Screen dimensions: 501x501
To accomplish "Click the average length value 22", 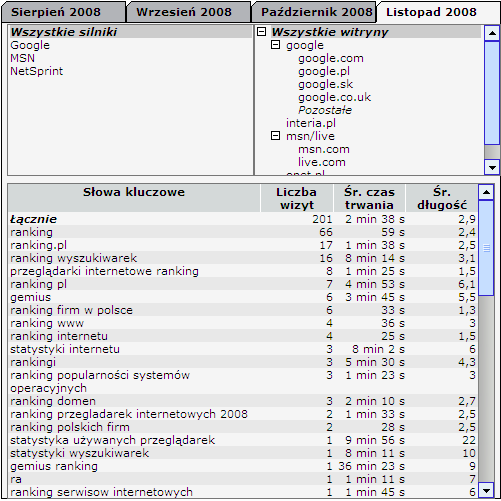I will pos(469,440).
